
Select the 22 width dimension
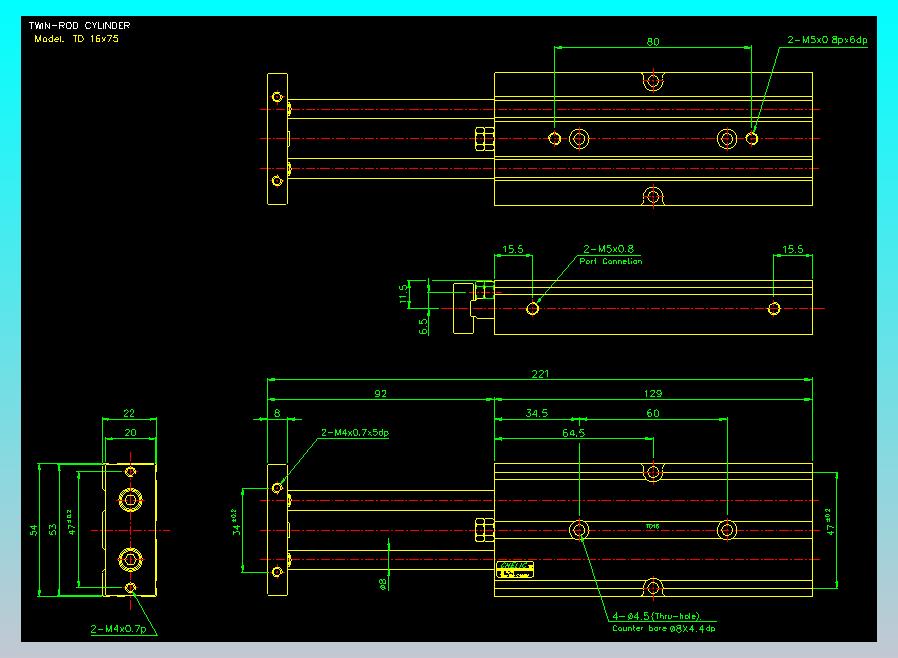click(128, 414)
